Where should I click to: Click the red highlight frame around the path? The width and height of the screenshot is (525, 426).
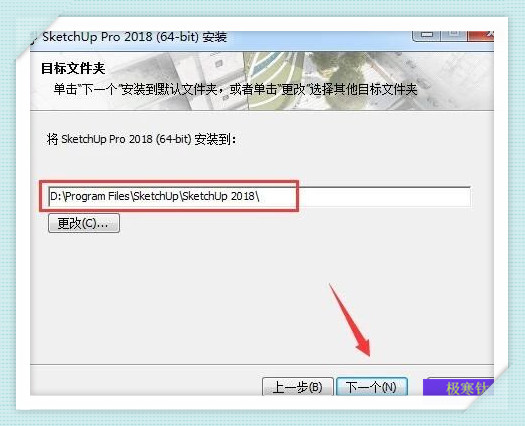(169, 196)
